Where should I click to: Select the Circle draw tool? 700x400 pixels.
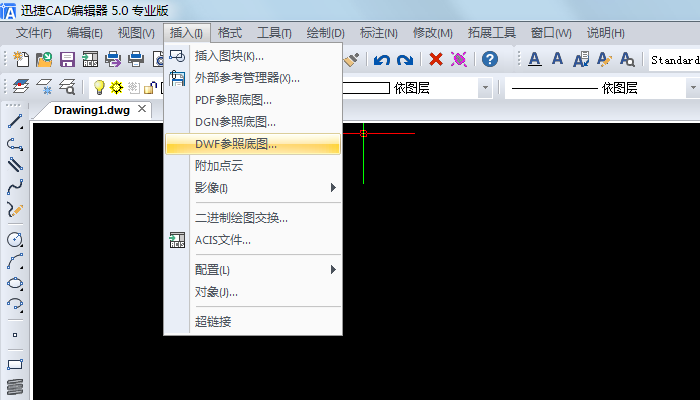tap(15, 239)
